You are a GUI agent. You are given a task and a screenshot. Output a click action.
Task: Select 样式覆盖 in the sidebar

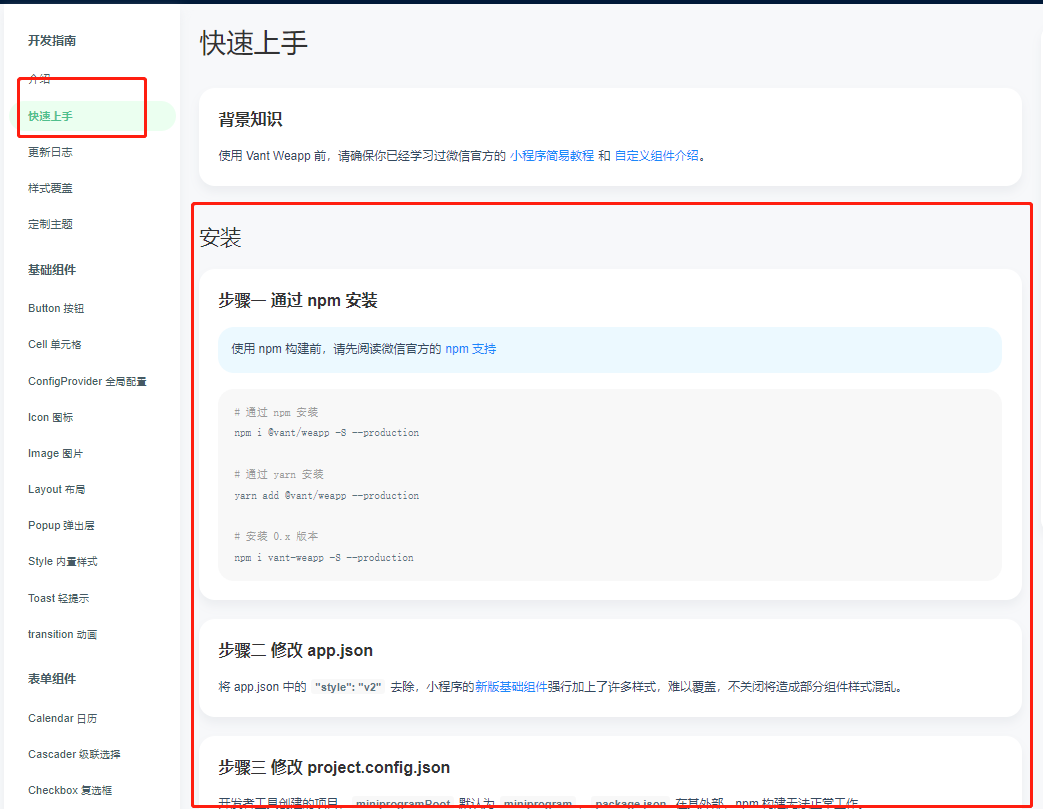click(50, 188)
